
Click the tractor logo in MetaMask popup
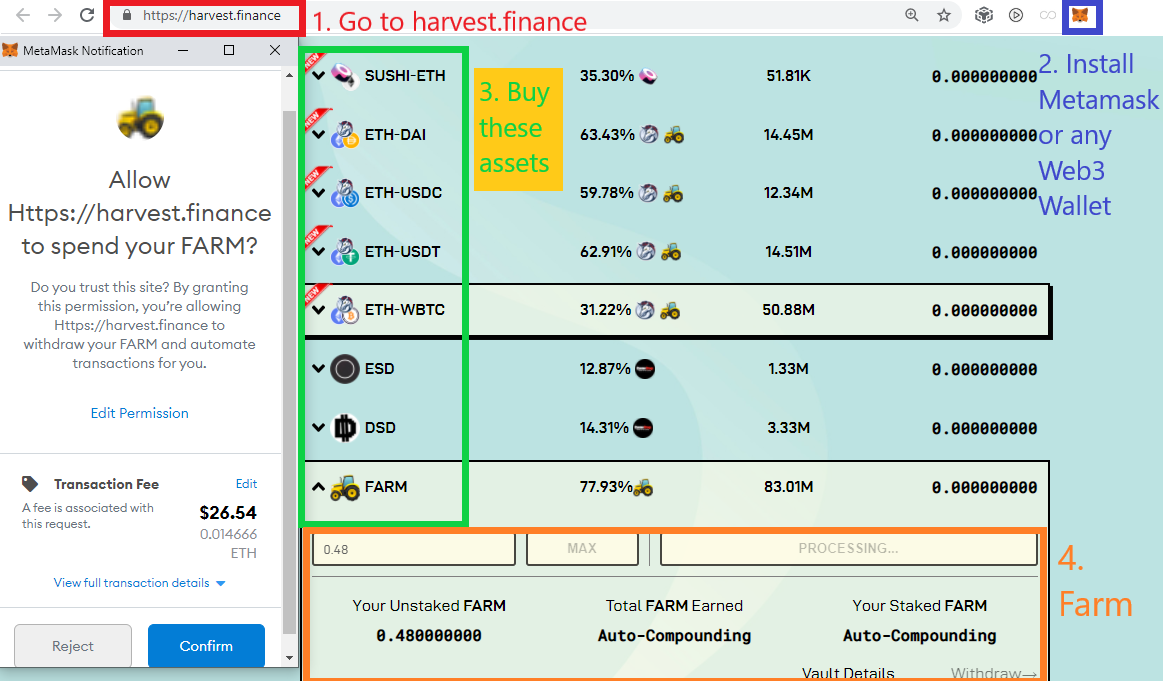[140, 118]
